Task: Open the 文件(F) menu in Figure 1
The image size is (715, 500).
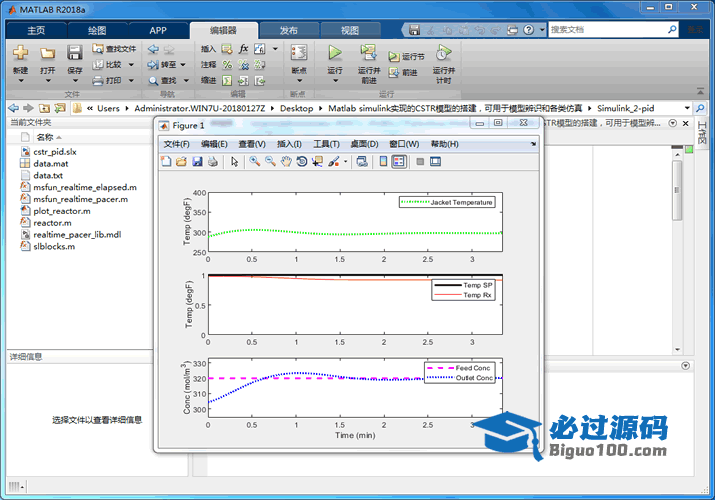Action: click(176, 144)
